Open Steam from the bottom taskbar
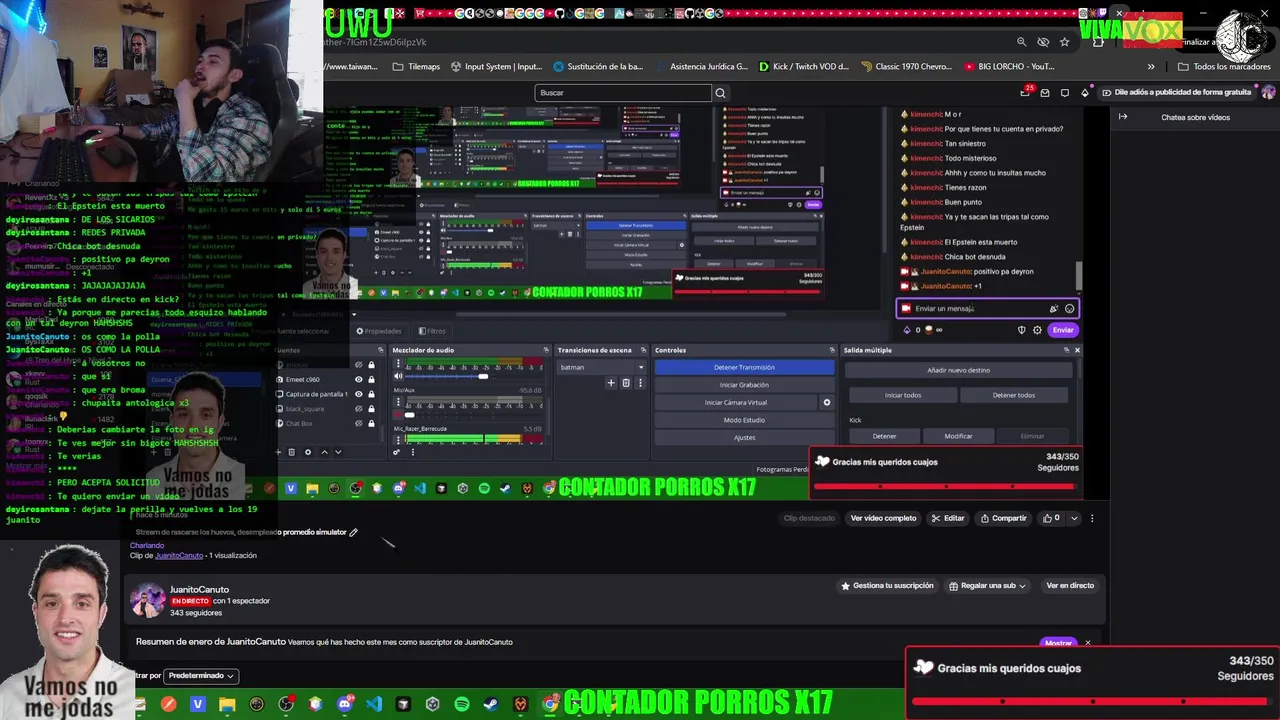Image resolution: width=1280 pixels, height=720 pixels. 491,704
